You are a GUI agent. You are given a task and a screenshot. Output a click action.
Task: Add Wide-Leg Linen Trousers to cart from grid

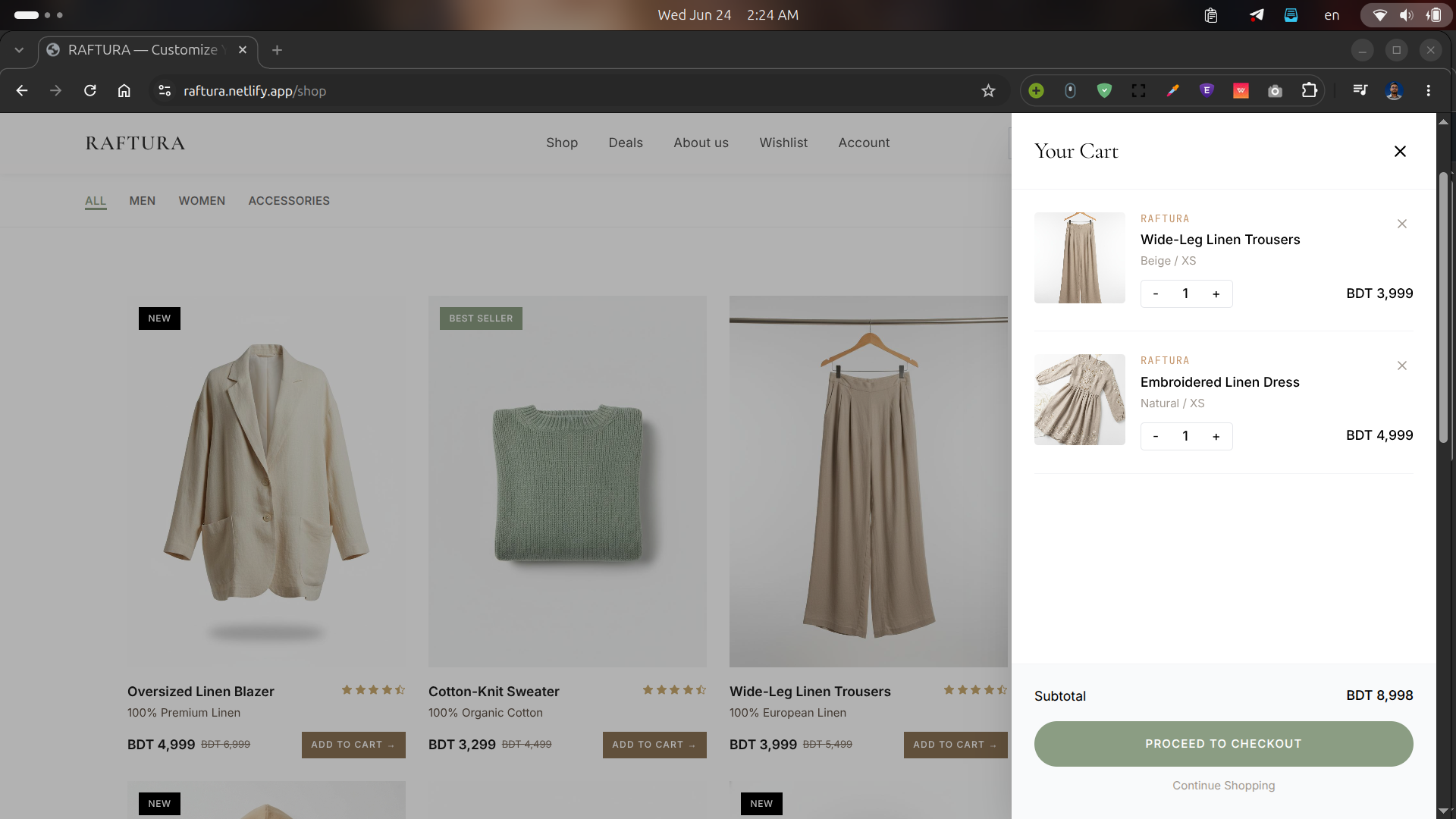tap(955, 745)
